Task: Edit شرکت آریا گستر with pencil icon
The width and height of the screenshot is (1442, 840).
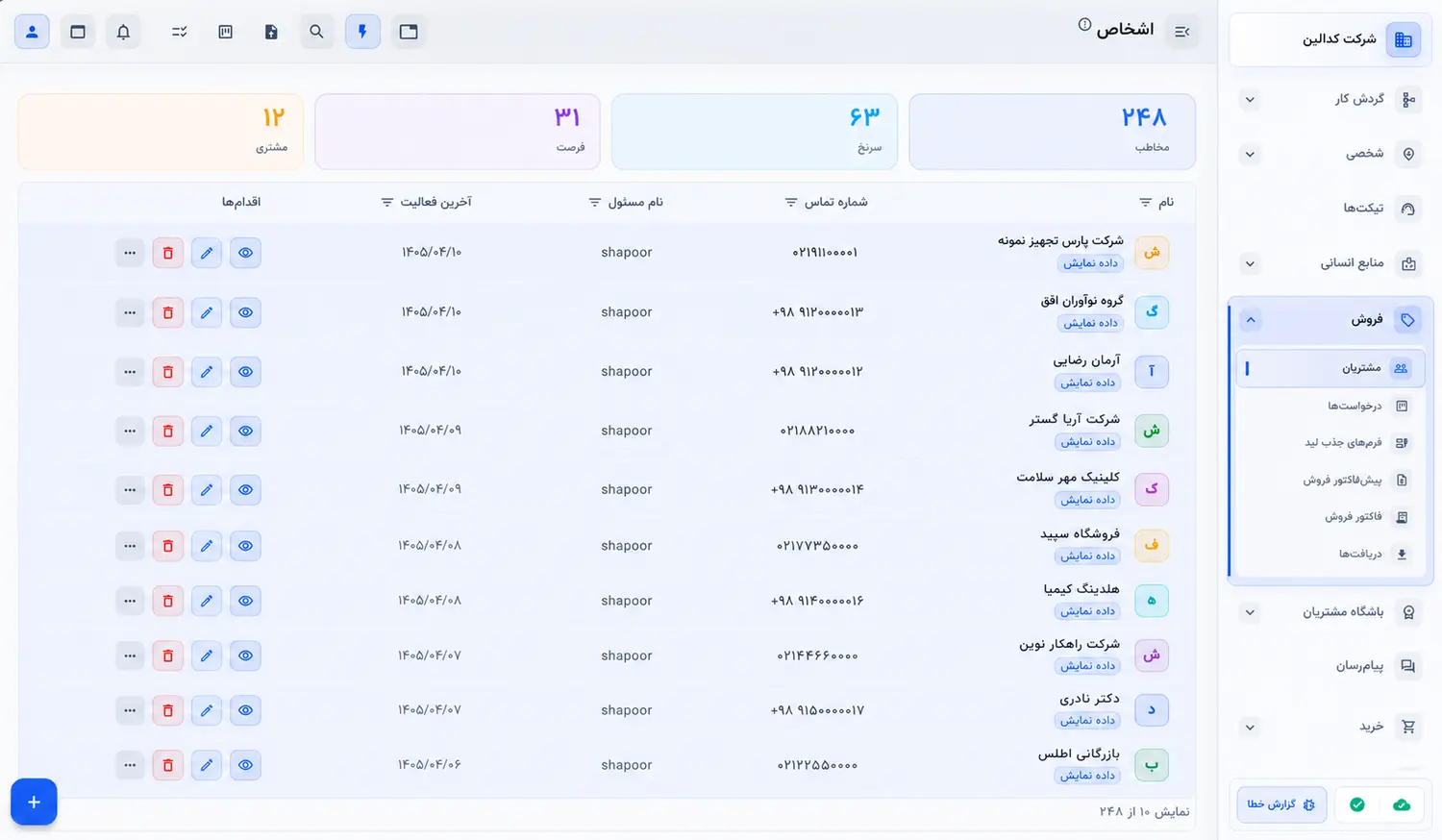Action: (x=207, y=431)
